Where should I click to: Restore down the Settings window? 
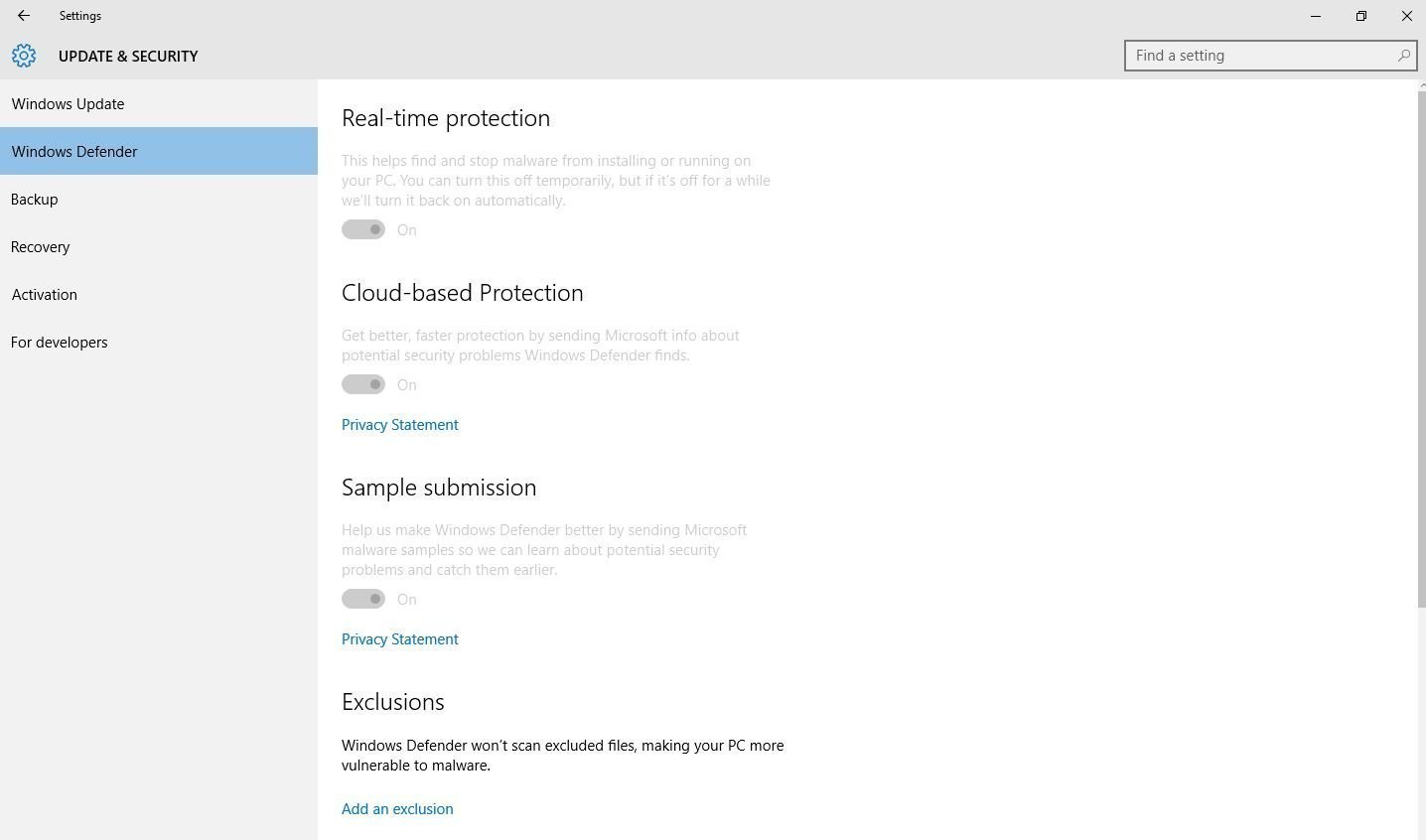pos(1361,16)
